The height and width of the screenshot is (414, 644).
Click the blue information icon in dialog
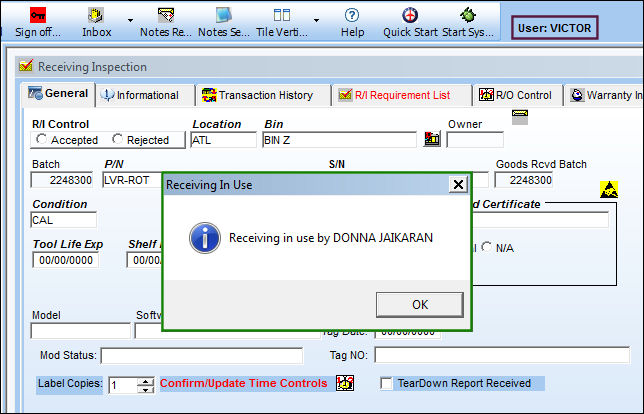(205, 238)
